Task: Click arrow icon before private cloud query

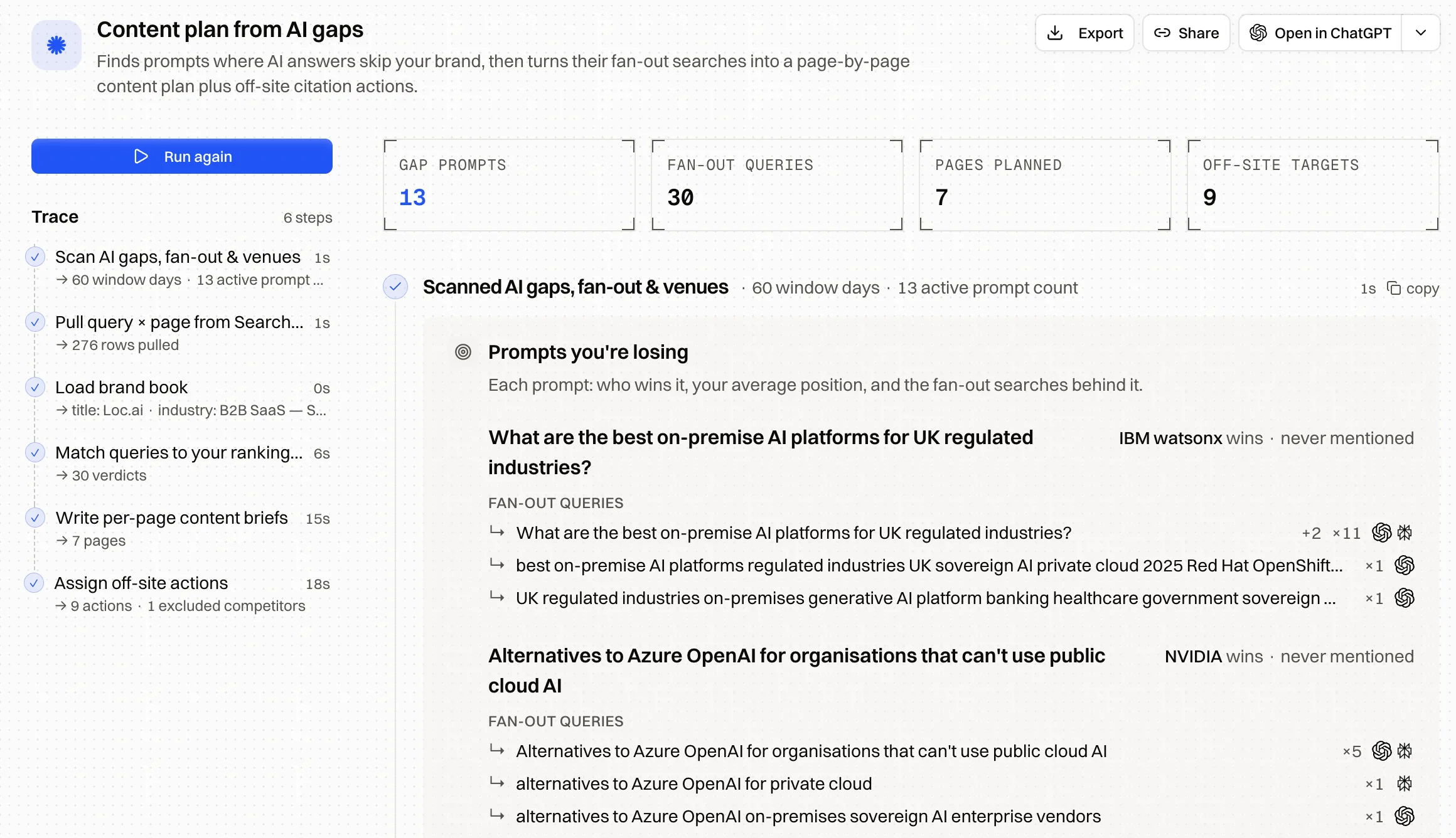Action: click(x=497, y=782)
